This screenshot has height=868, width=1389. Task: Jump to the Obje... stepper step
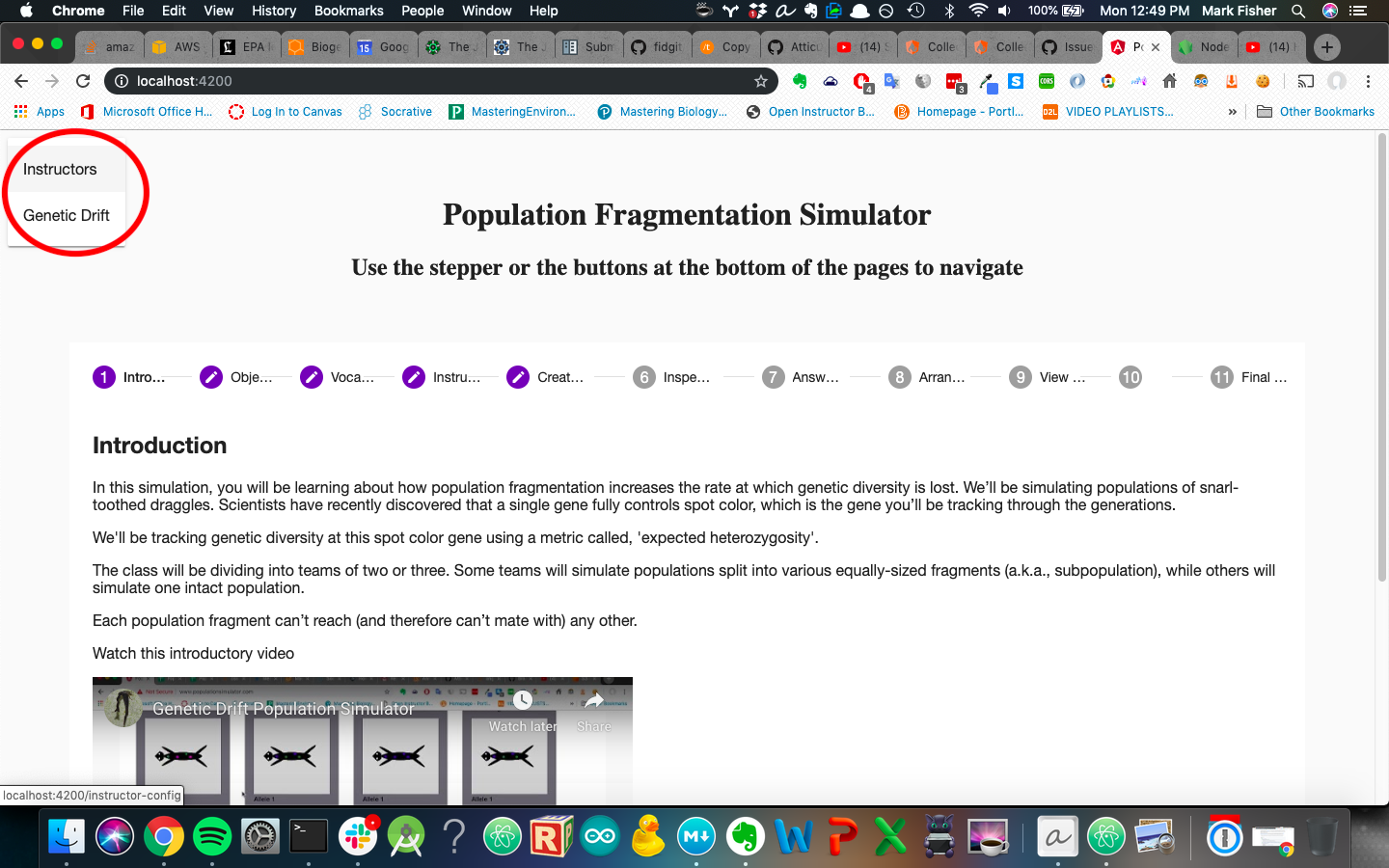point(236,377)
